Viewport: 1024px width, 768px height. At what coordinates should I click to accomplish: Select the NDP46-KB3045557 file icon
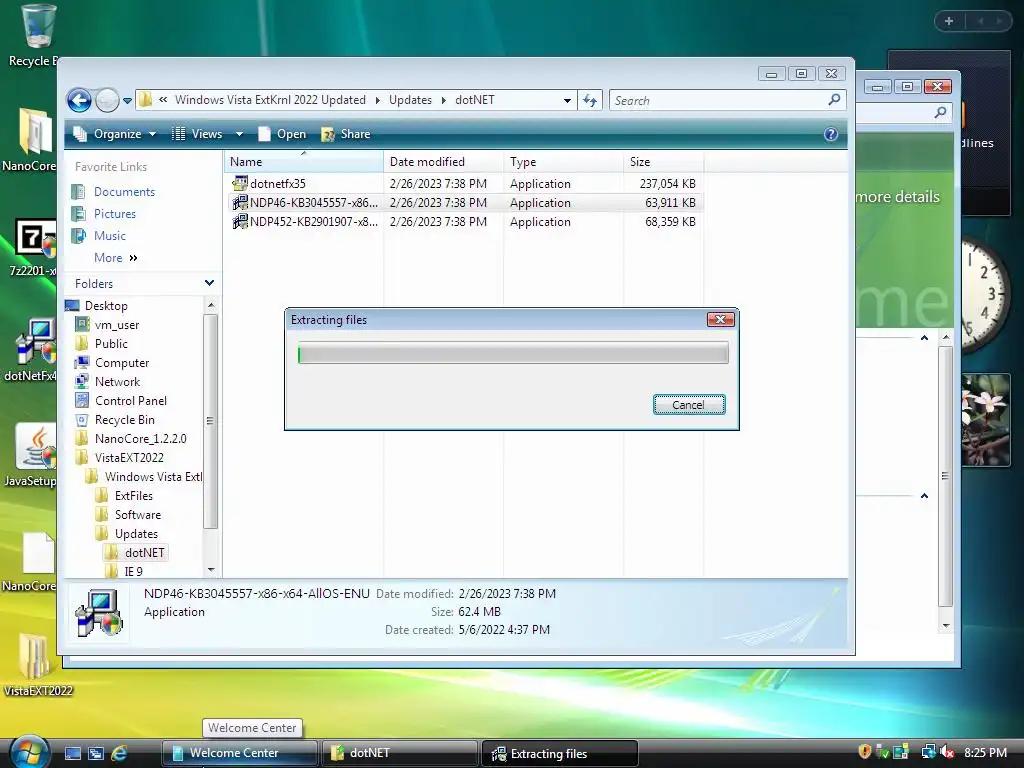(240, 202)
